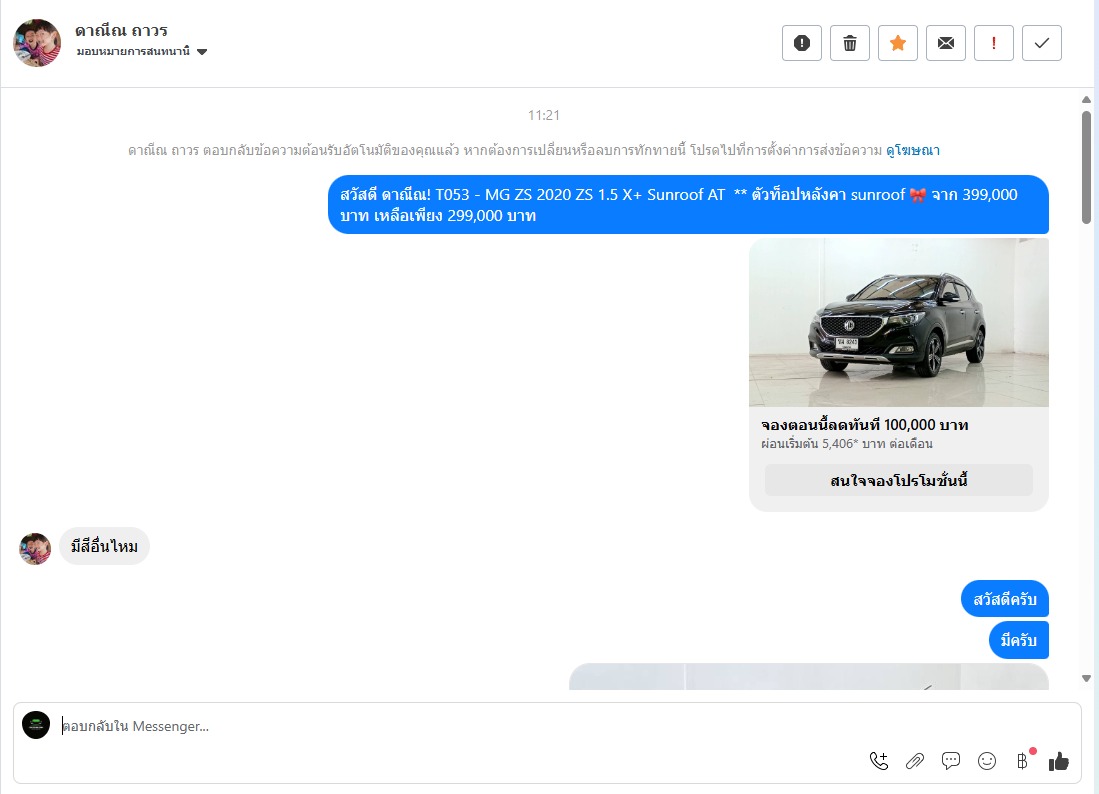Attach a file with paperclip icon

(915, 761)
